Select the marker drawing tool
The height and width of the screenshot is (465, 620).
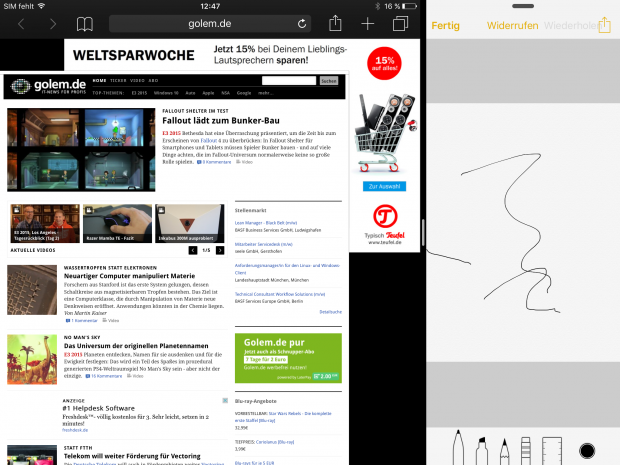pos(481,451)
